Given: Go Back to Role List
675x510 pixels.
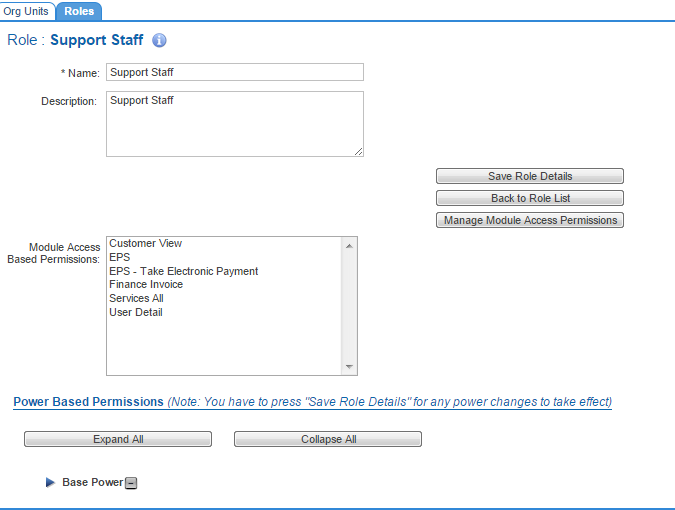Looking at the screenshot, I should click(530, 198).
